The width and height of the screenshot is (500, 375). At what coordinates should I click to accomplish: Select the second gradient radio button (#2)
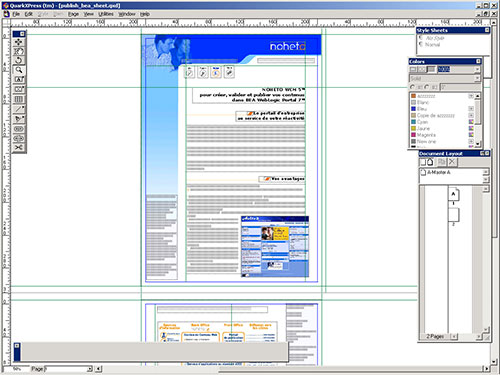click(427, 87)
